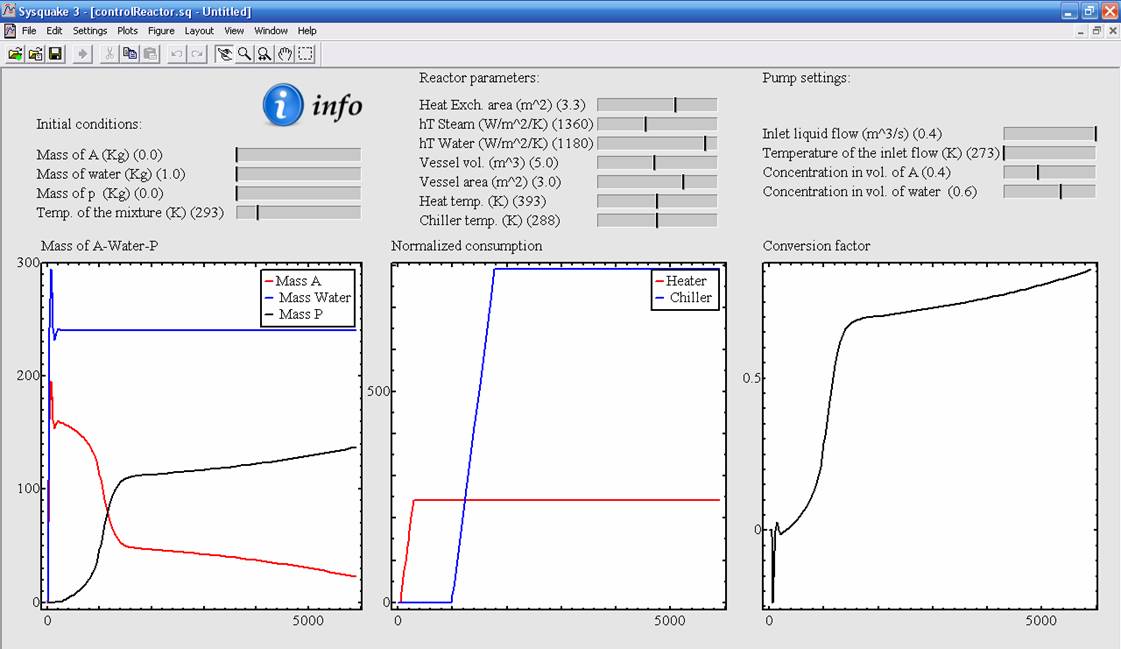The image size is (1121, 649).
Task: Open the File menu
Action: pos(29,31)
